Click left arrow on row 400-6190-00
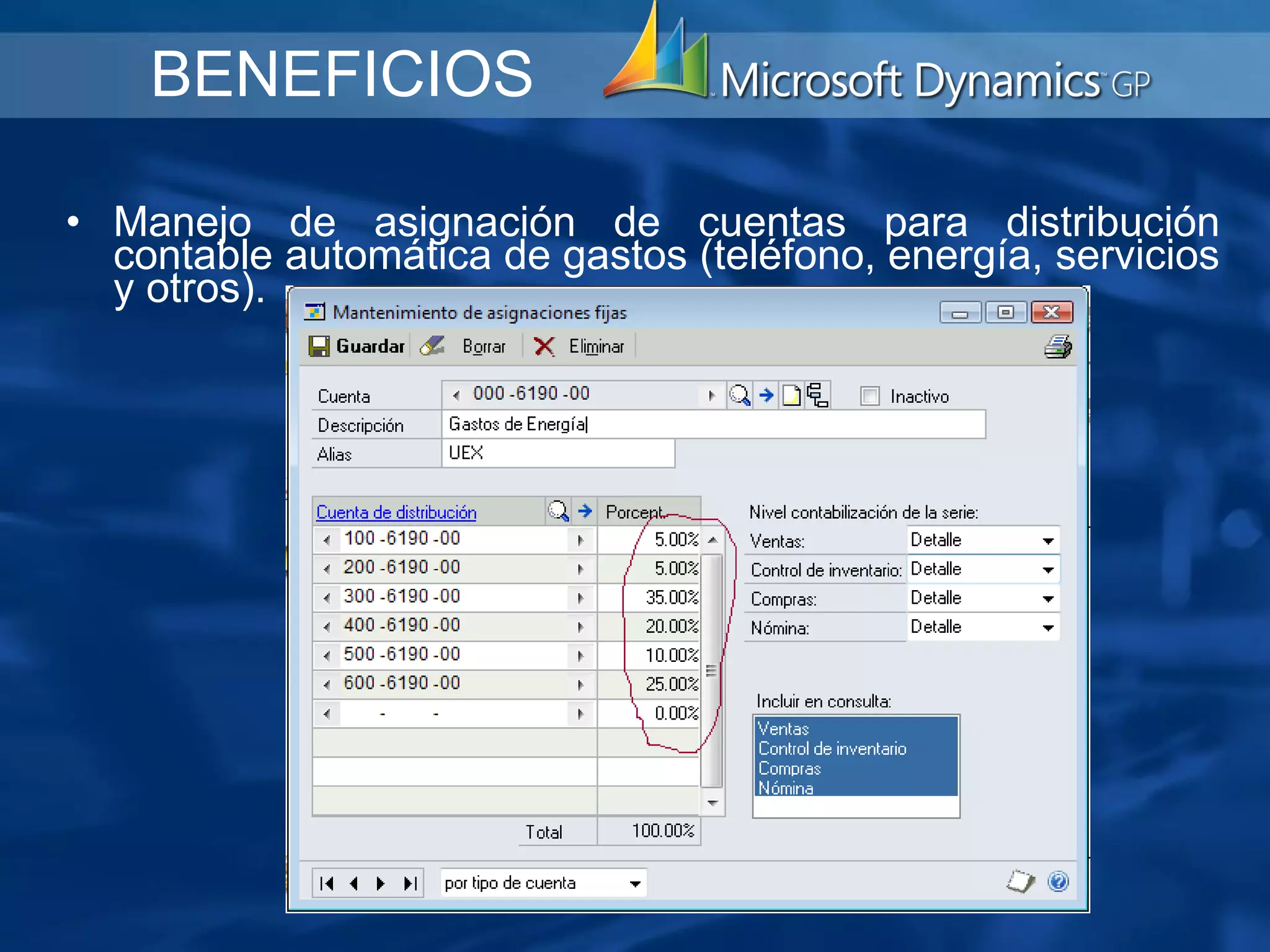Viewport: 1270px width, 952px height. [x=327, y=627]
